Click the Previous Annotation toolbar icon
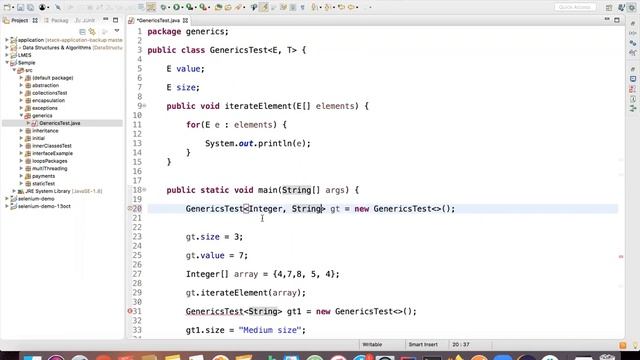Screen dimensions: 640x360 click(327, 7)
